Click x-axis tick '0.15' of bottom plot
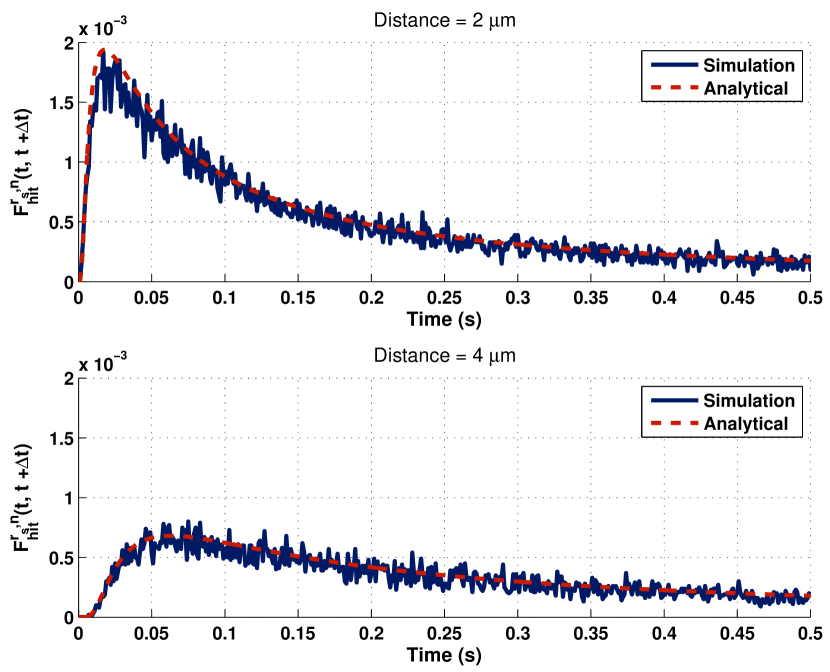Screen dimensions: 830x672 point(298,633)
